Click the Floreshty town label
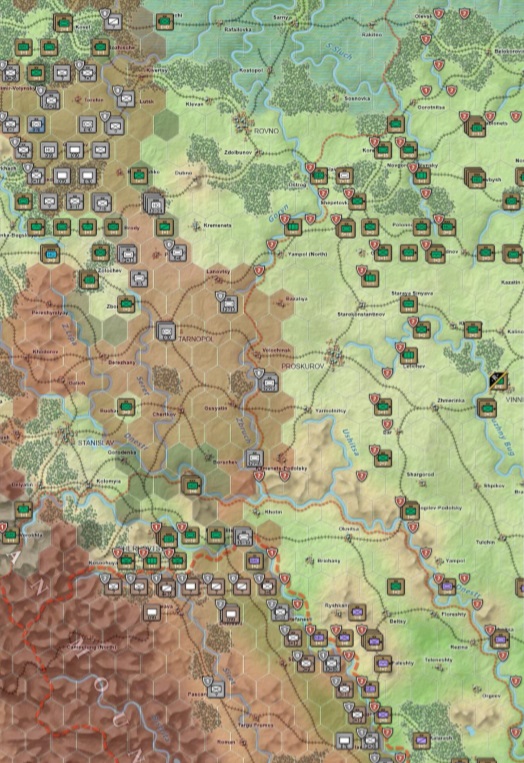 pyautogui.click(x=453, y=614)
